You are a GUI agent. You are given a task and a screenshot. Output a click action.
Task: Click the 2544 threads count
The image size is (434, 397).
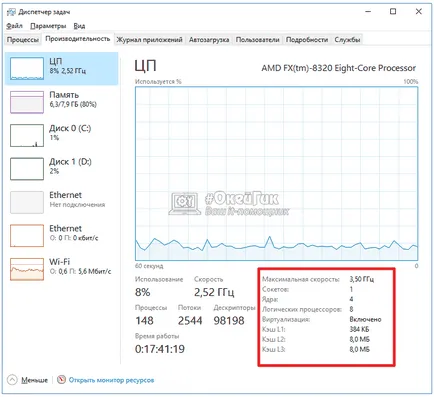click(190, 321)
